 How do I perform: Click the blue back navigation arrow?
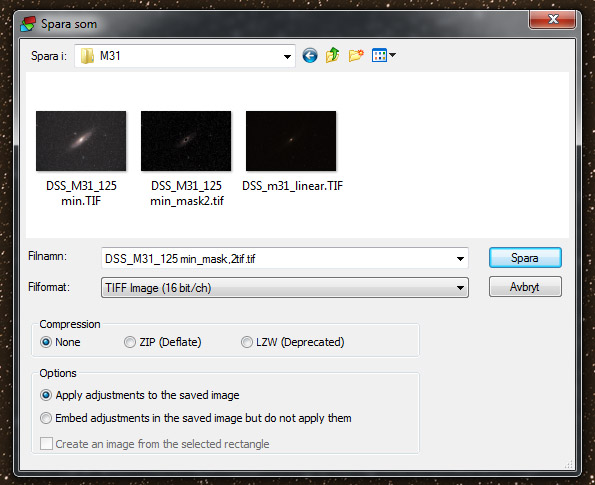coord(310,56)
